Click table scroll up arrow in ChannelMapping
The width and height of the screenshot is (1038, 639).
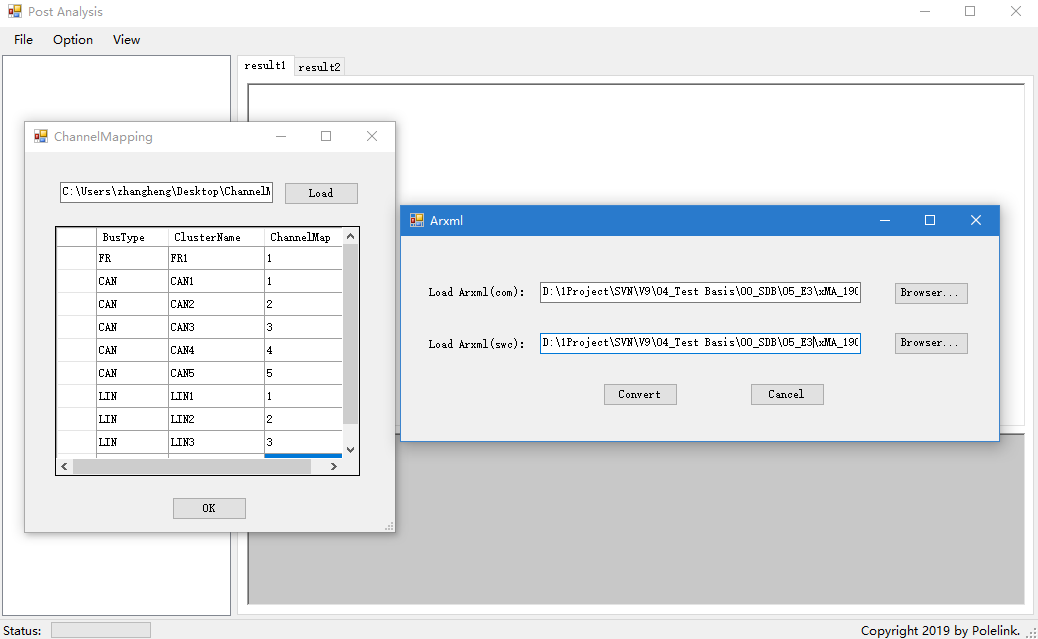(350, 236)
